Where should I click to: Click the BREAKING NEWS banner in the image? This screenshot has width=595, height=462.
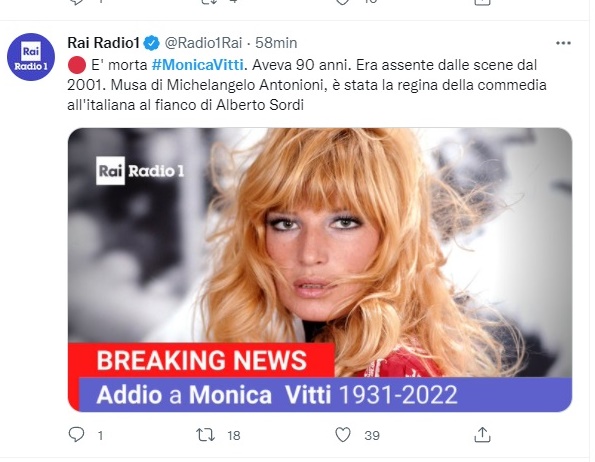point(201,360)
